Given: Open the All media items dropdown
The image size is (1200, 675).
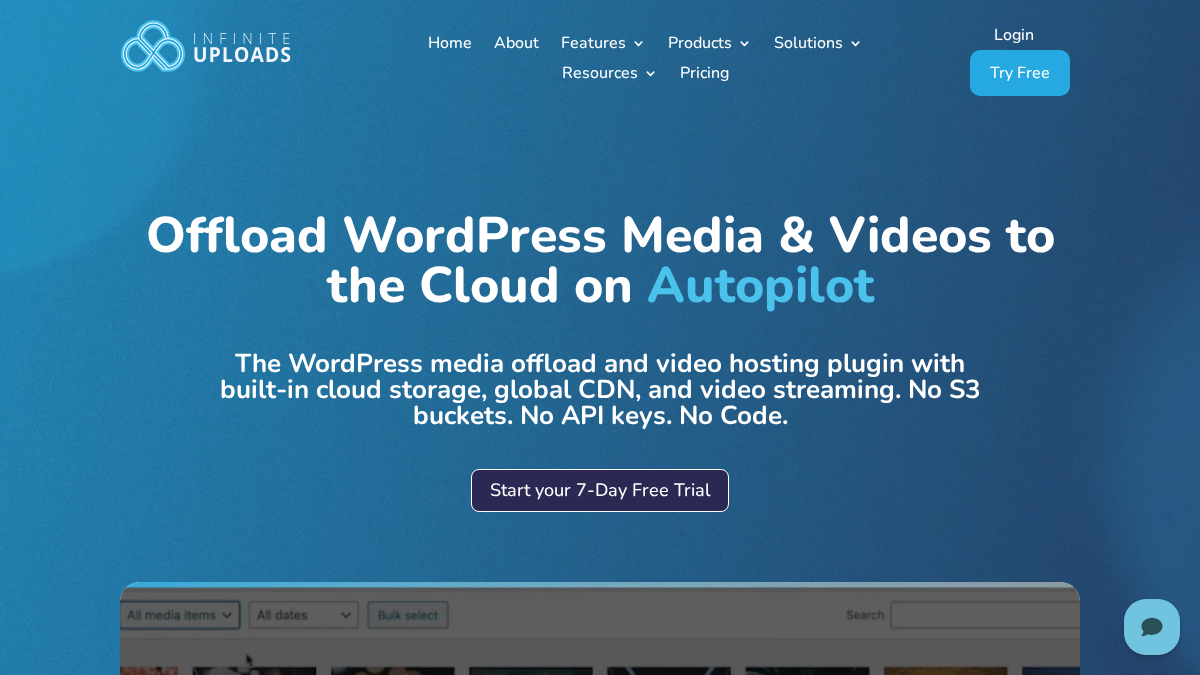Looking at the screenshot, I should tap(180, 615).
